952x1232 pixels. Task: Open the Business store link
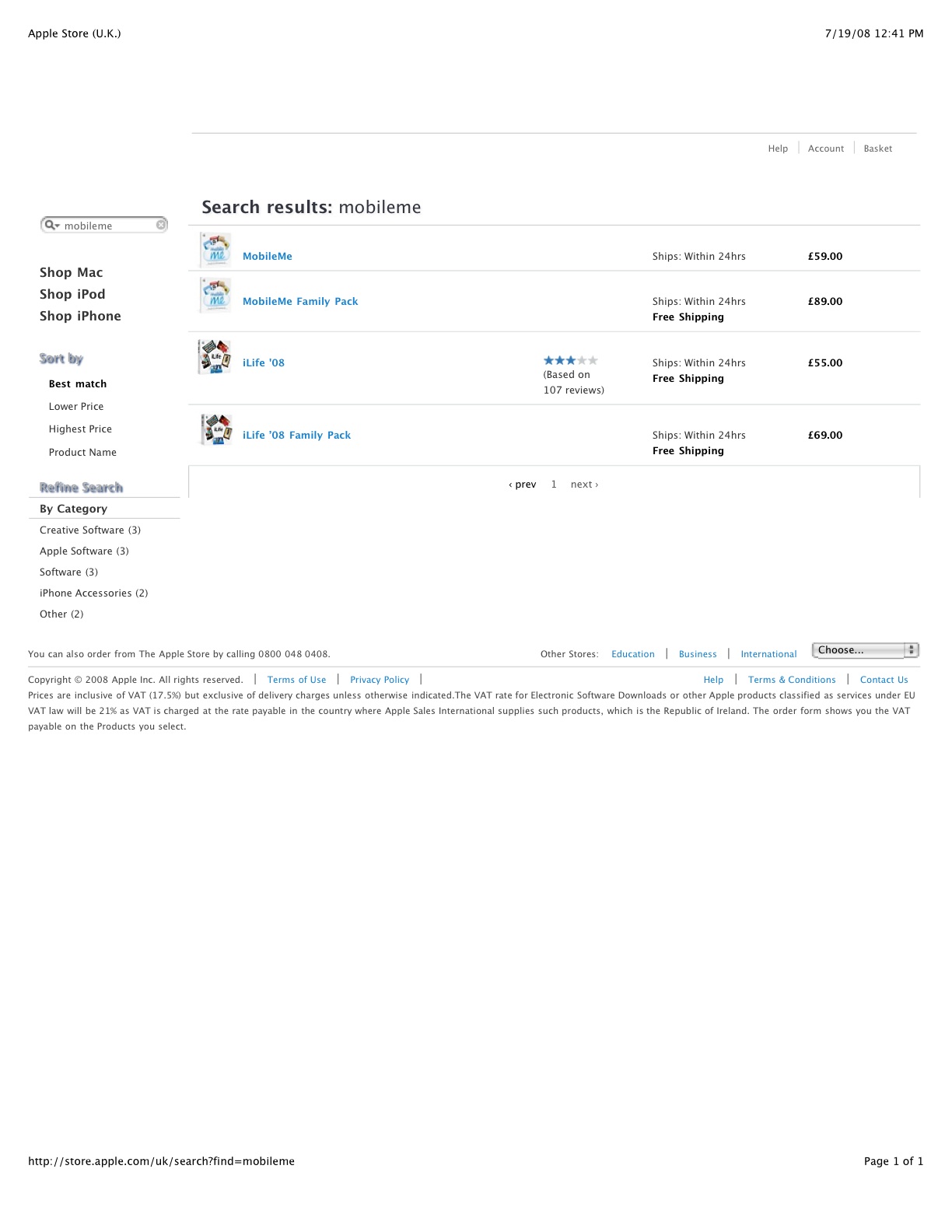[x=698, y=655]
